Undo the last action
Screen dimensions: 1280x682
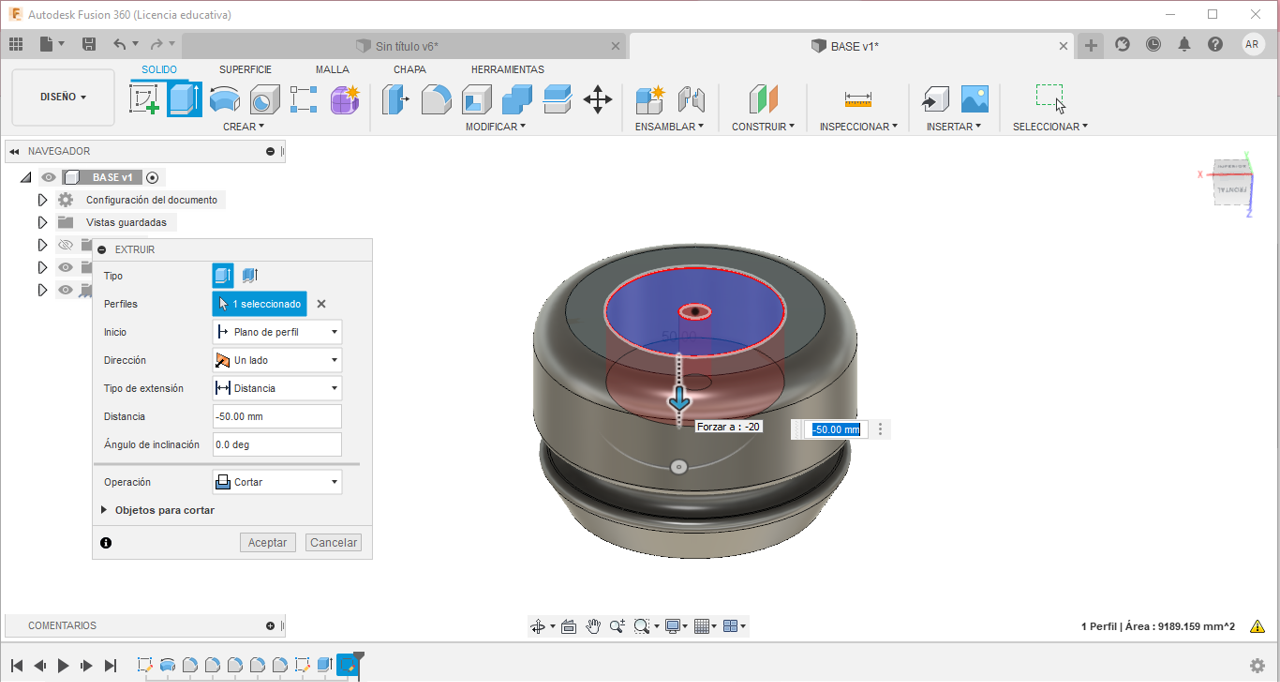[x=120, y=44]
